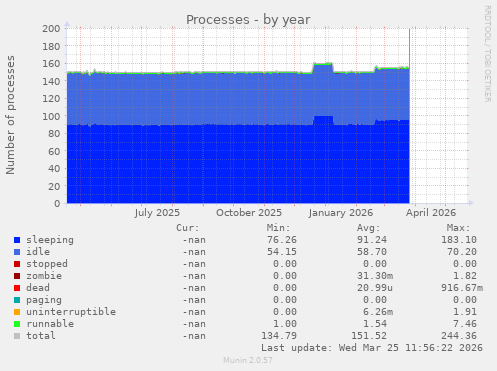Image resolution: width=497 pixels, height=371 pixels.
Task: Click the 'October 2025' axis label
Action: point(249,213)
